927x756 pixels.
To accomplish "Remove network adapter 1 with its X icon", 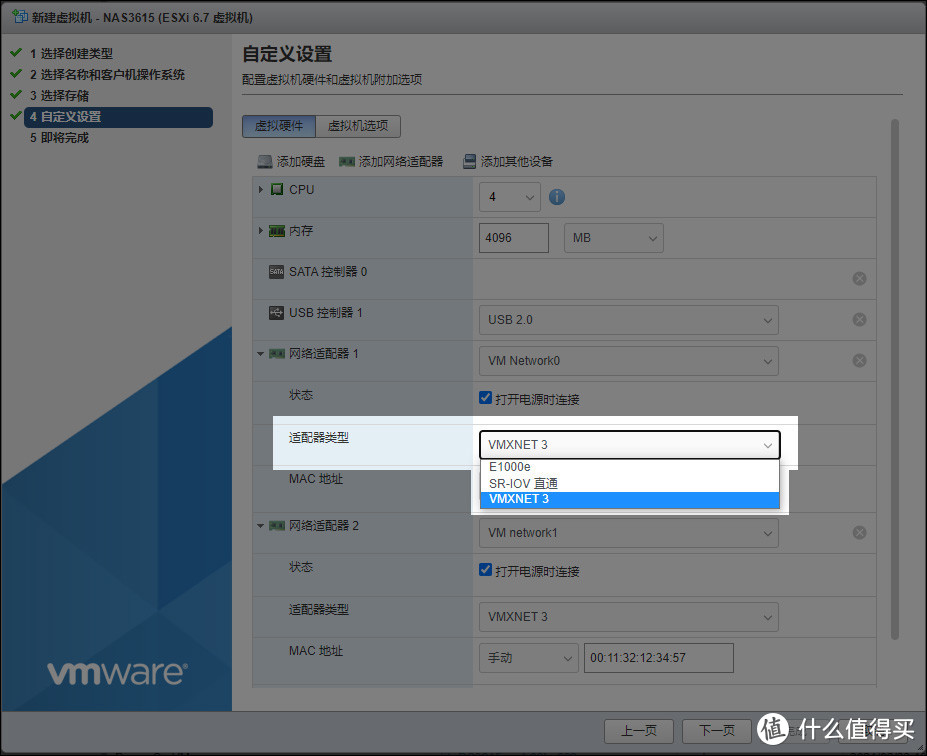I will click(859, 361).
